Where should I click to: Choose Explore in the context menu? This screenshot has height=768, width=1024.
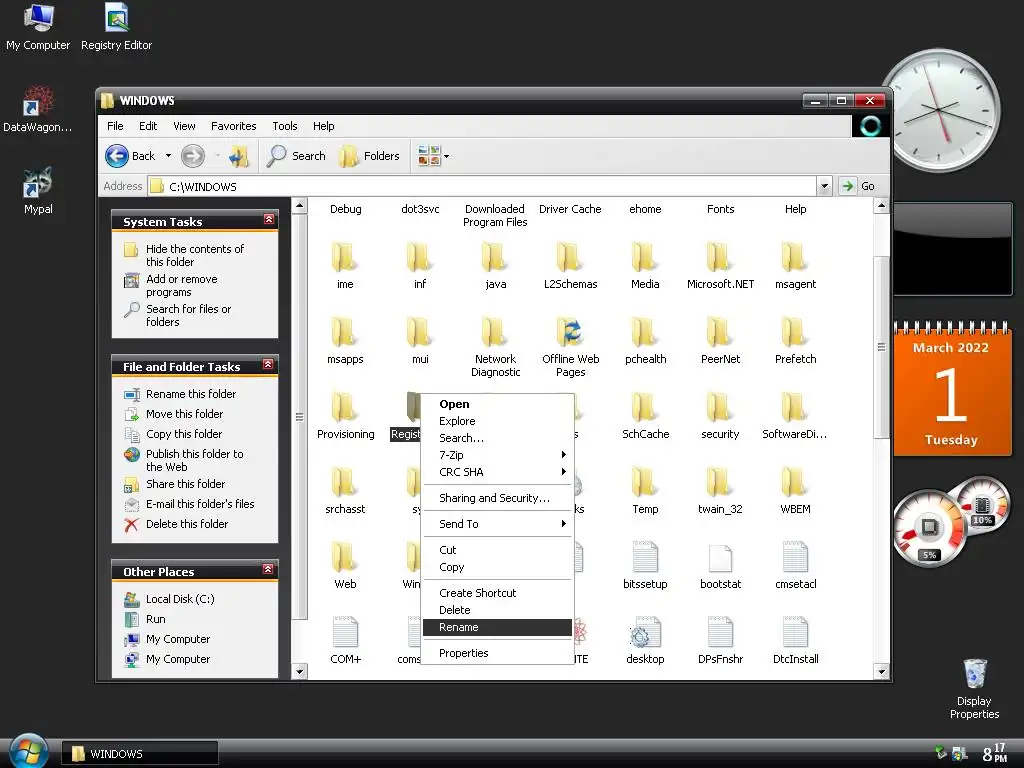[498, 421]
